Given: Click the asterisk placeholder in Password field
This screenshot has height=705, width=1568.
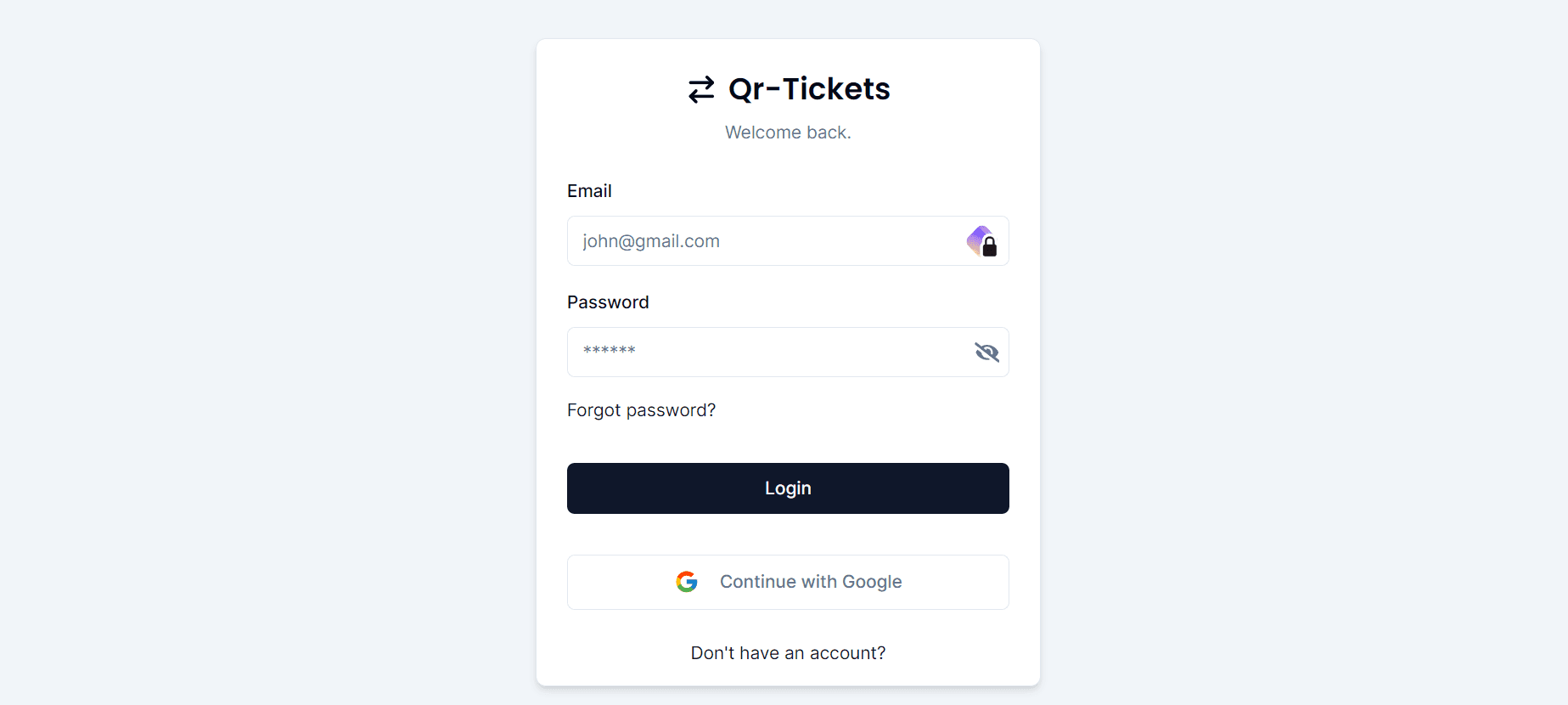Looking at the screenshot, I should tap(610, 350).
